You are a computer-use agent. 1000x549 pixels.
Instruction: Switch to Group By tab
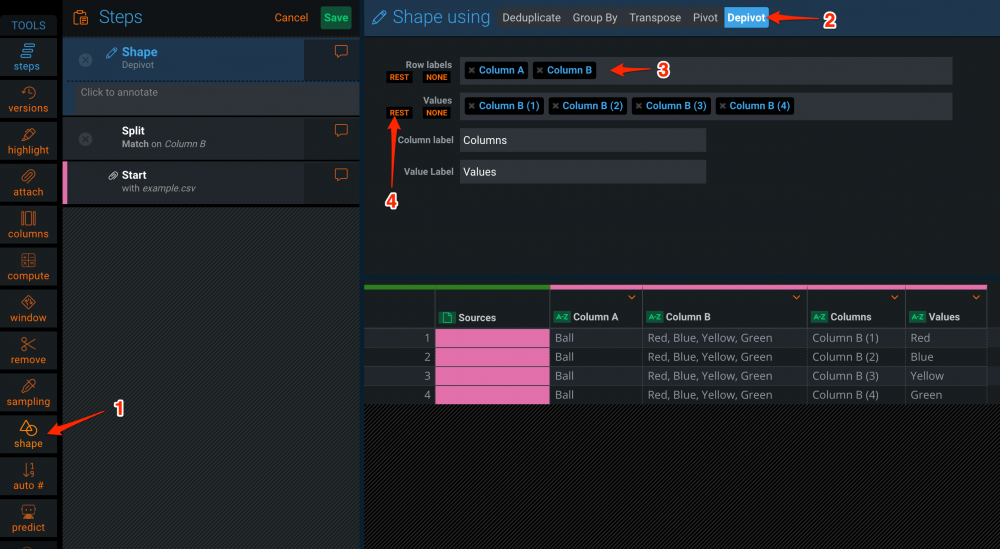[x=595, y=18]
